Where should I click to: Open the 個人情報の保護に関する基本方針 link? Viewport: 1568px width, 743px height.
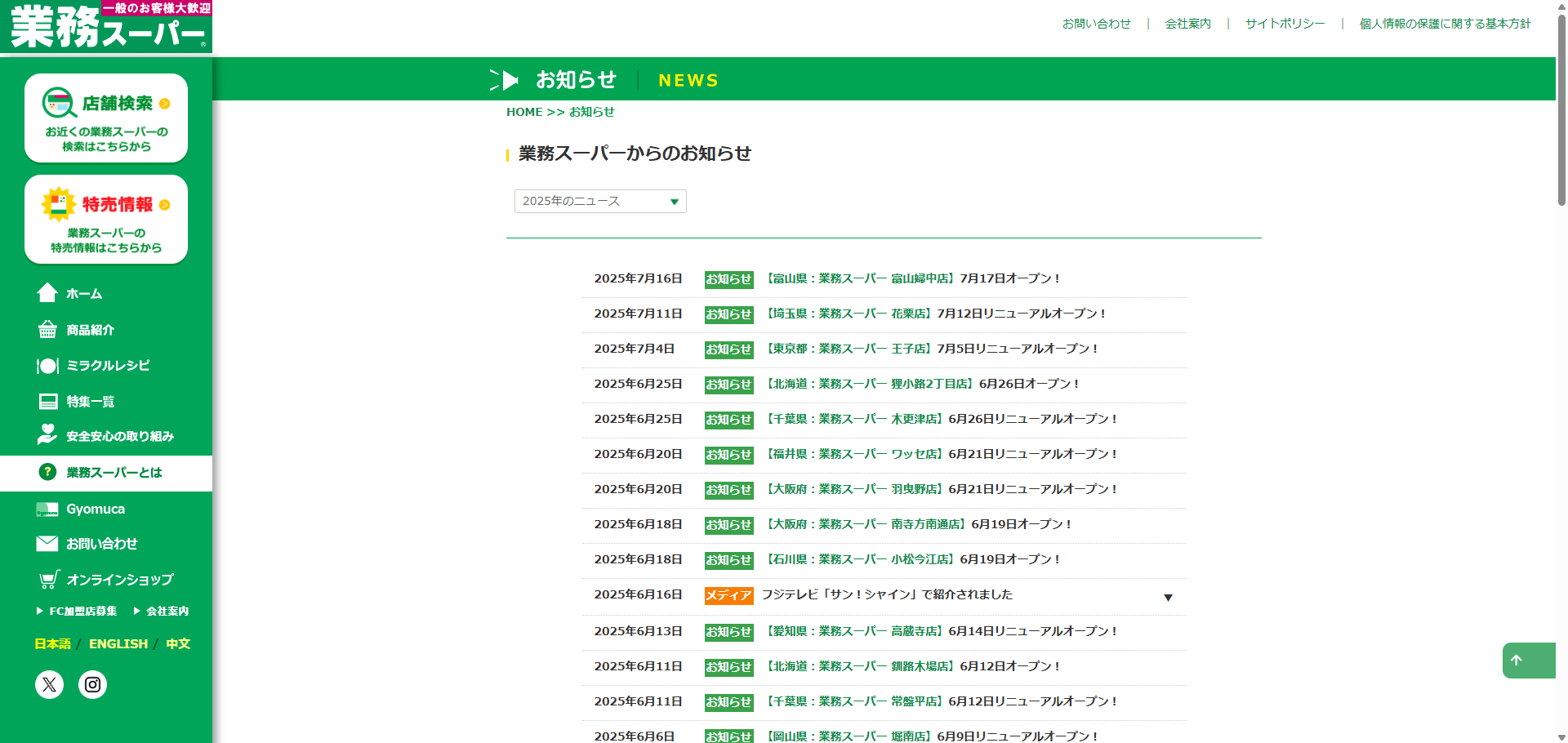[1445, 24]
